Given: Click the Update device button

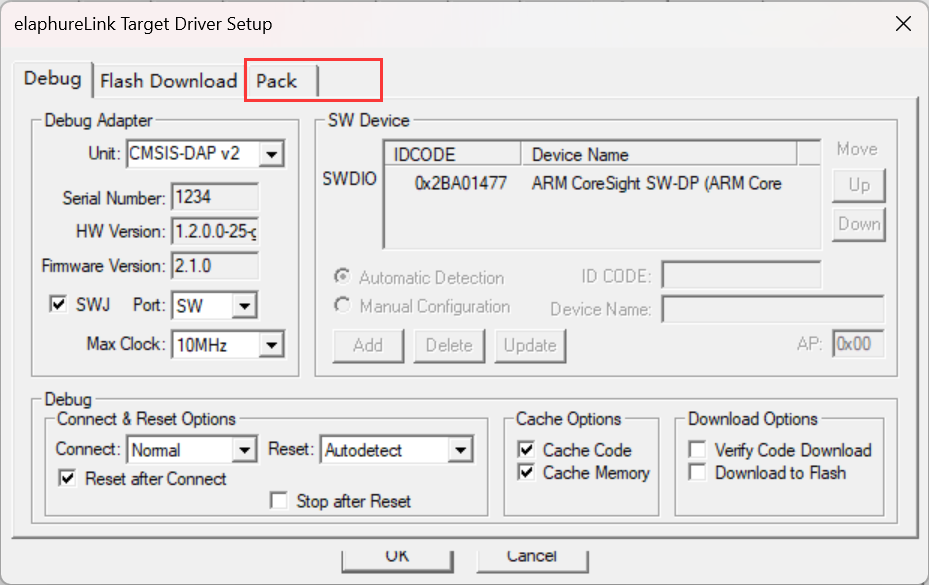Looking at the screenshot, I should point(530,346).
